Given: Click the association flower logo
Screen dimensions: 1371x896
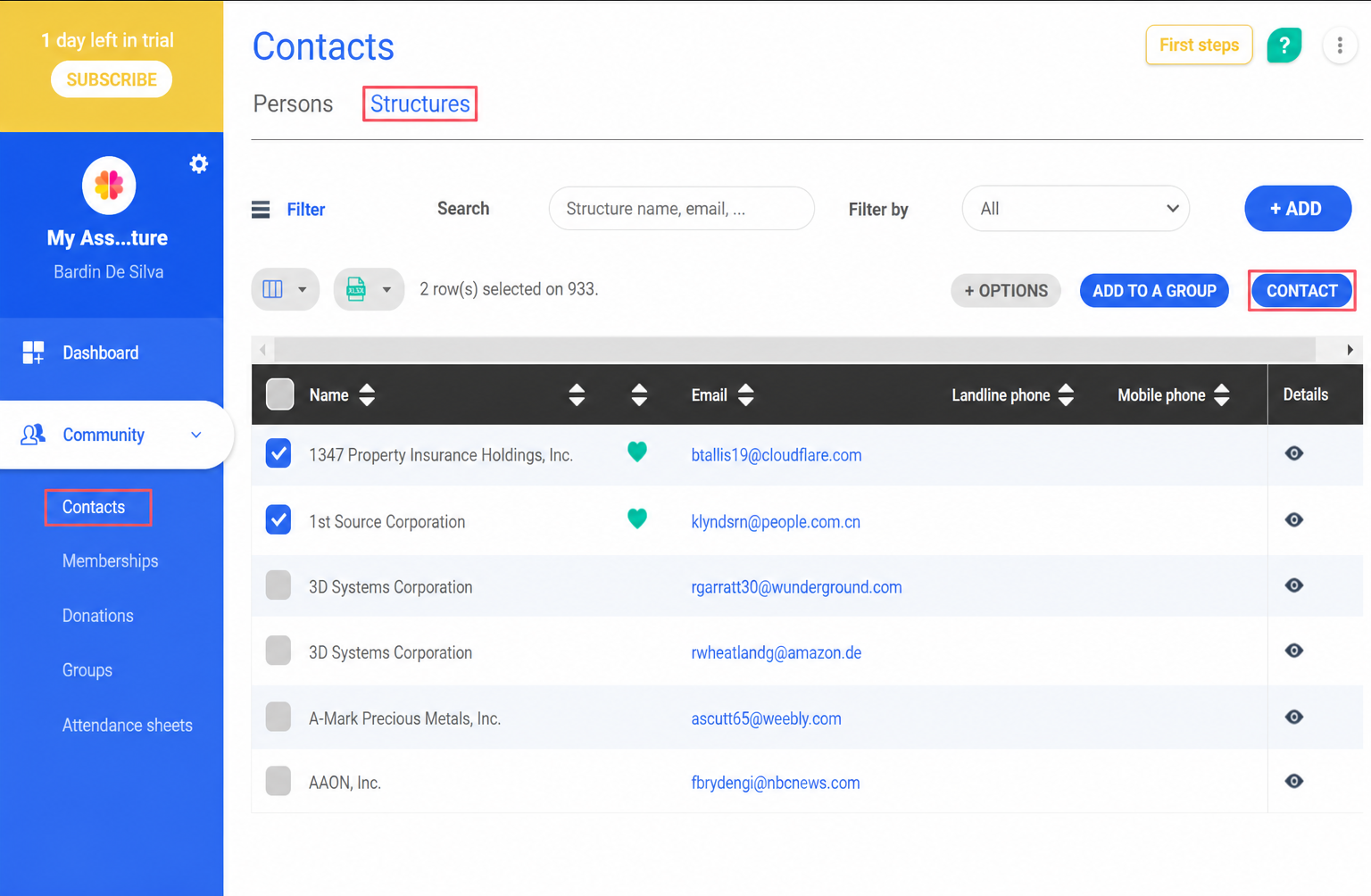Looking at the screenshot, I should click(x=109, y=186).
